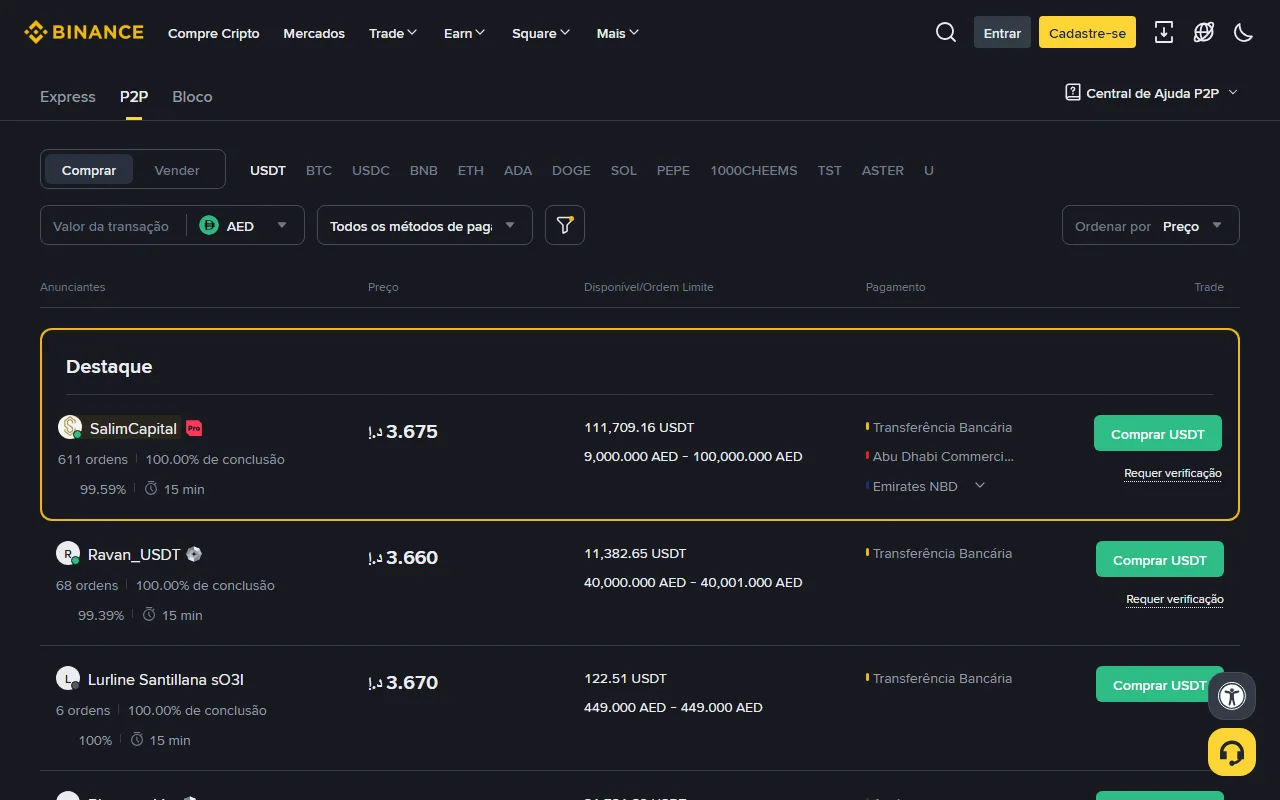This screenshot has height=800, width=1280.
Task: Open Compre Cripto menu item
Action: click(x=214, y=33)
